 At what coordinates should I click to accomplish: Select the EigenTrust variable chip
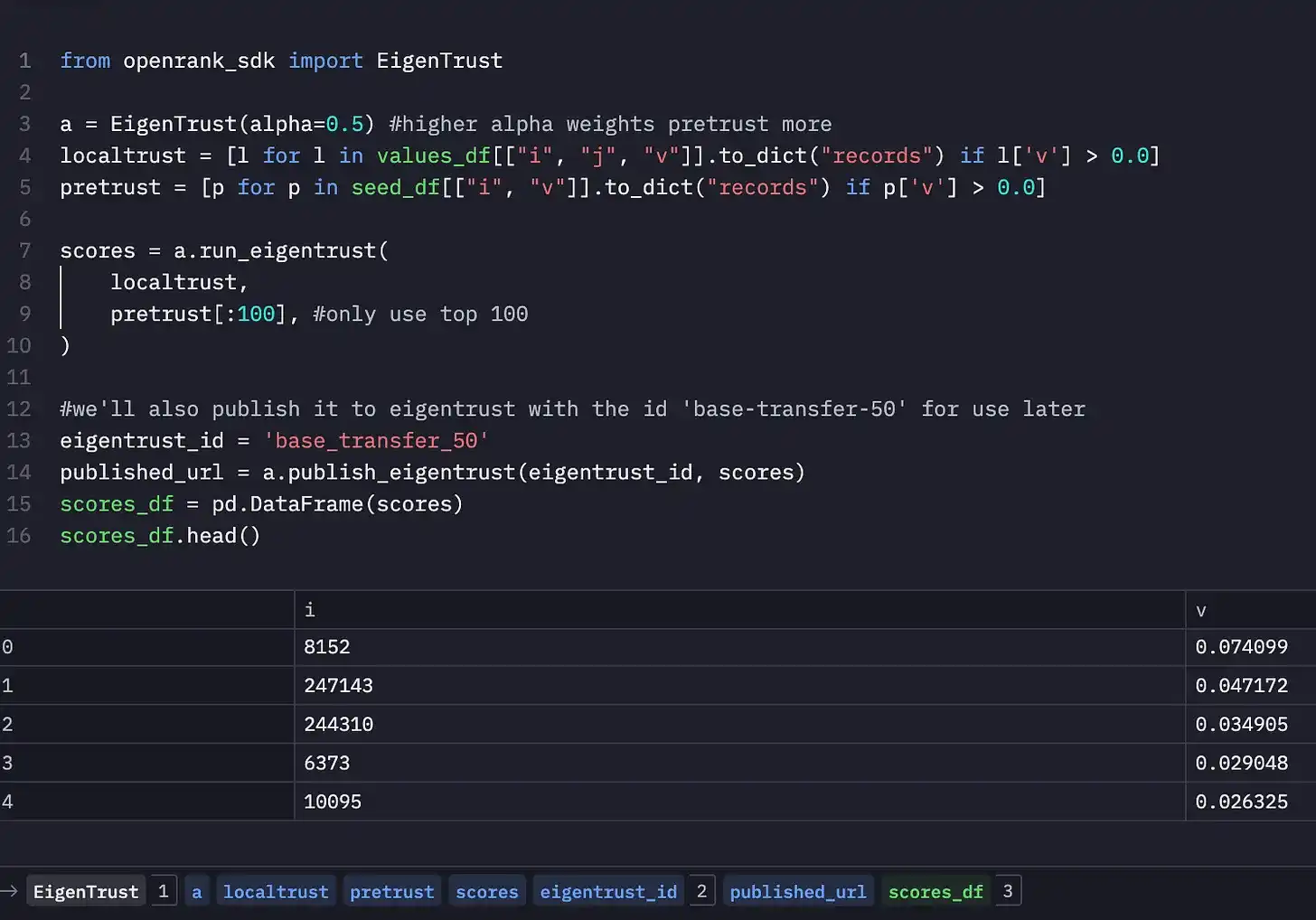click(86, 891)
